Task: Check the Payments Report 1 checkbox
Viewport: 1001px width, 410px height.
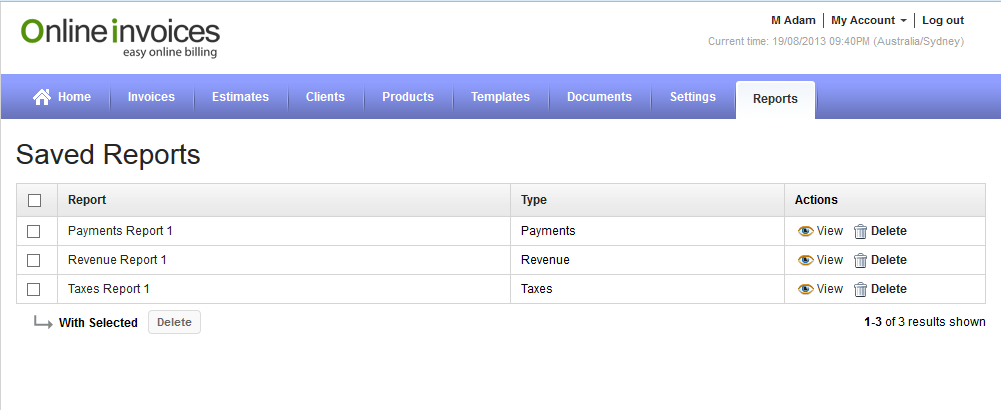Action: tap(34, 231)
